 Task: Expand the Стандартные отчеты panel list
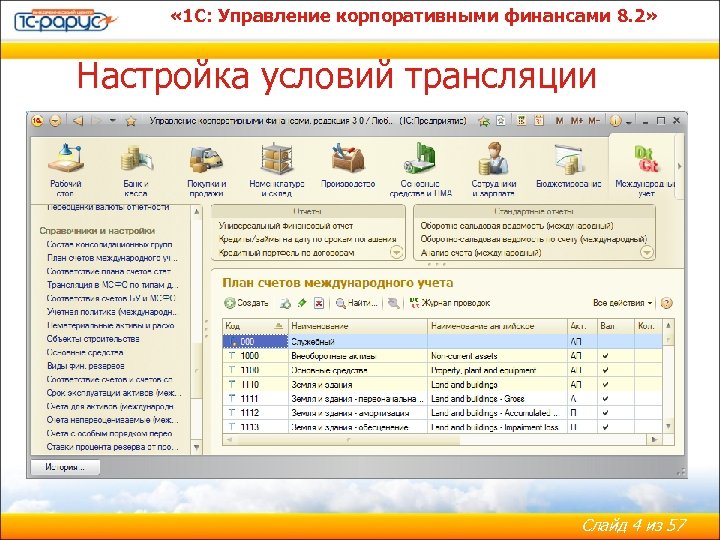coord(647,252)
